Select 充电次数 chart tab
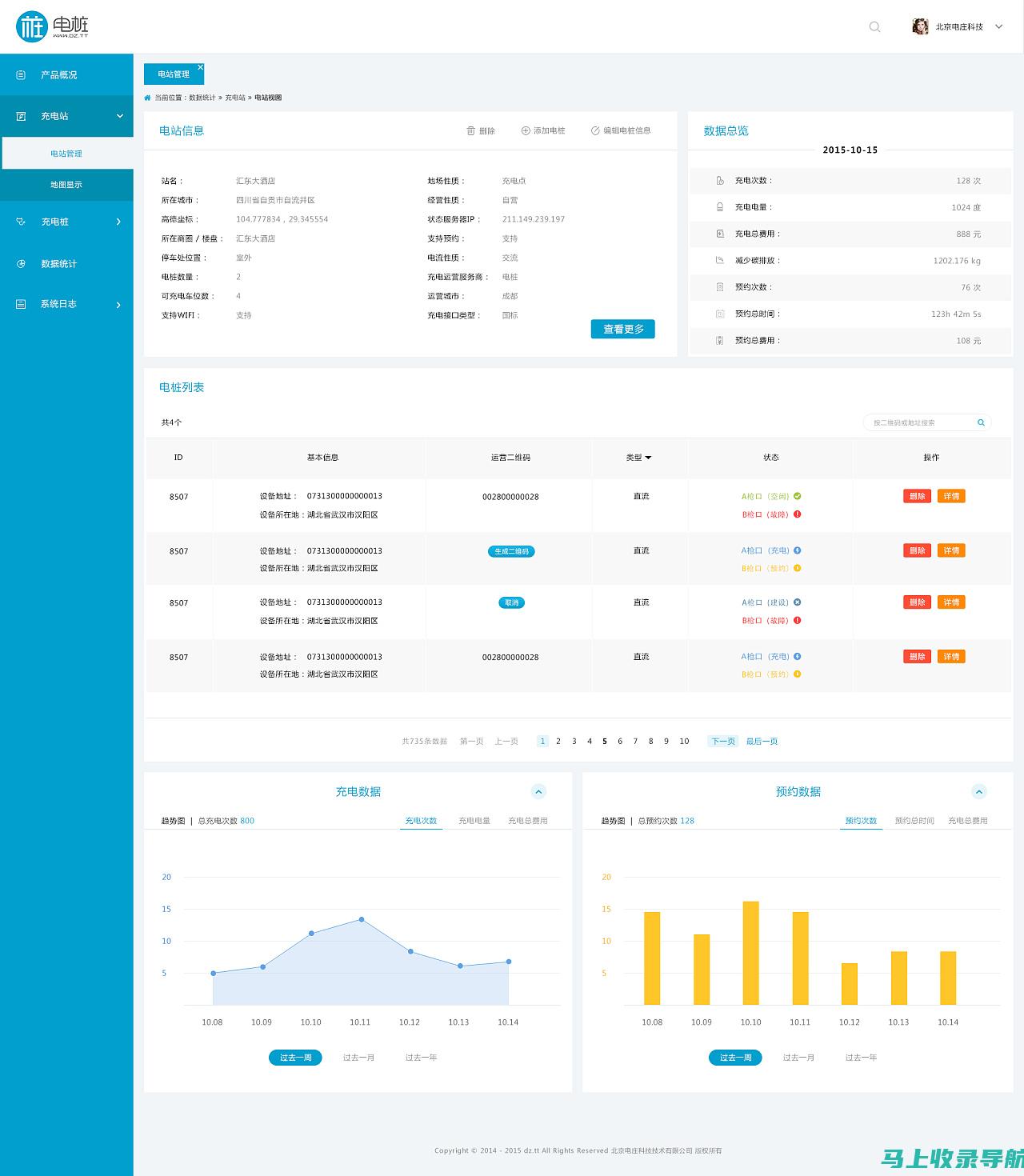Image resolution: width=1024 pixels, height=1176 pixels. [421, 821]
